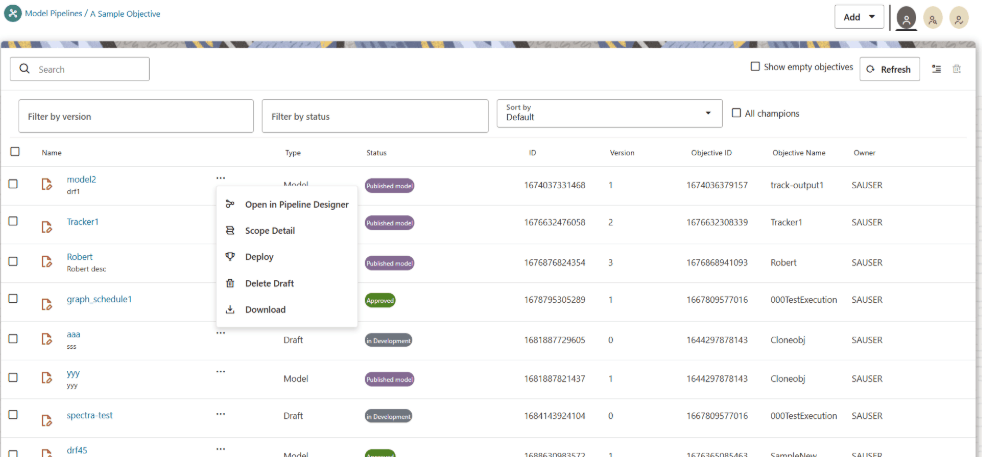Click the yyy row pipeline icon
Image resolution: width=982 pixels, height=460 pixels.
(x=46, y=377)
